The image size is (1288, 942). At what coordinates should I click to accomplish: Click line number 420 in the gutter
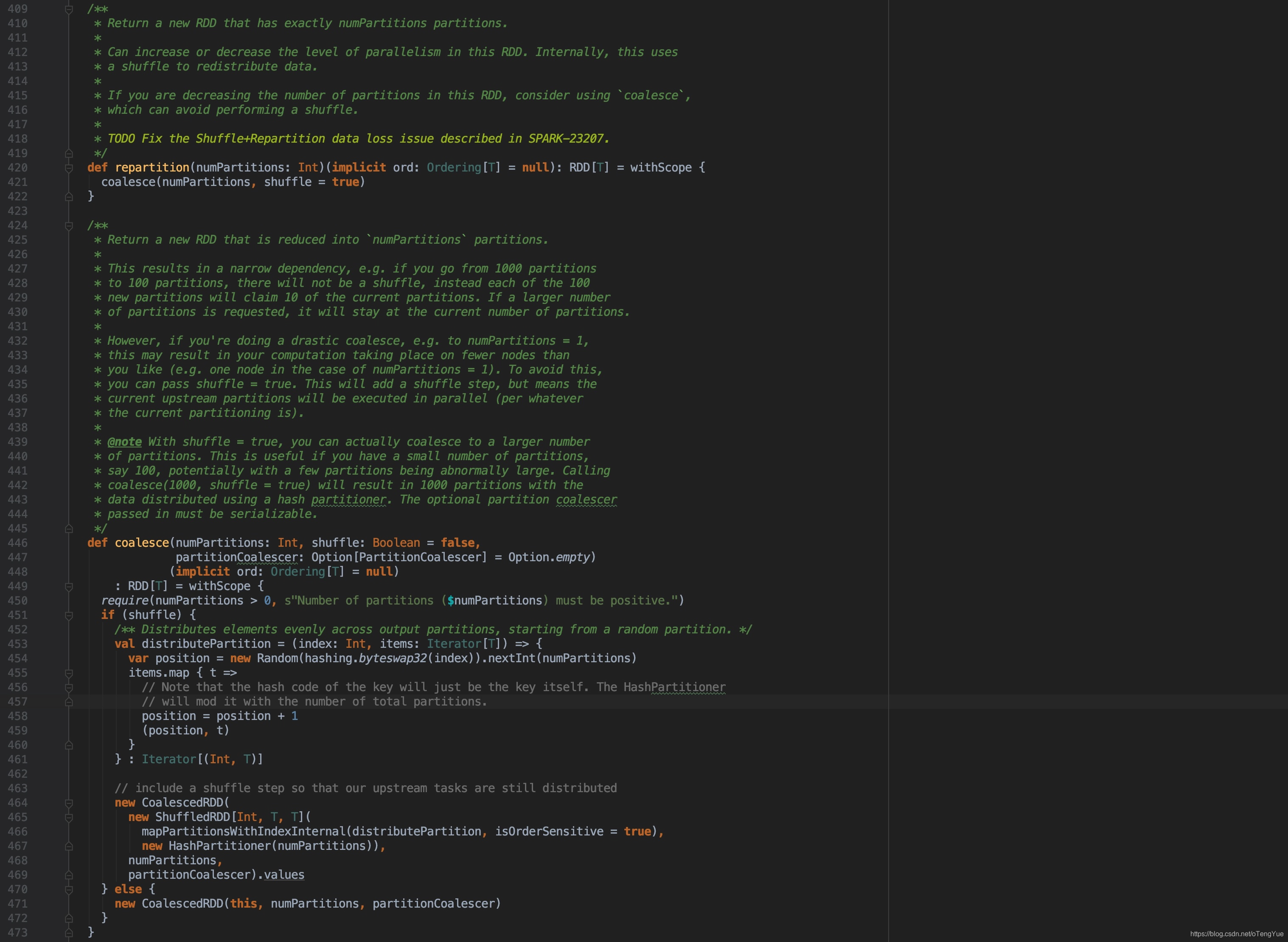tap(18, 168)
